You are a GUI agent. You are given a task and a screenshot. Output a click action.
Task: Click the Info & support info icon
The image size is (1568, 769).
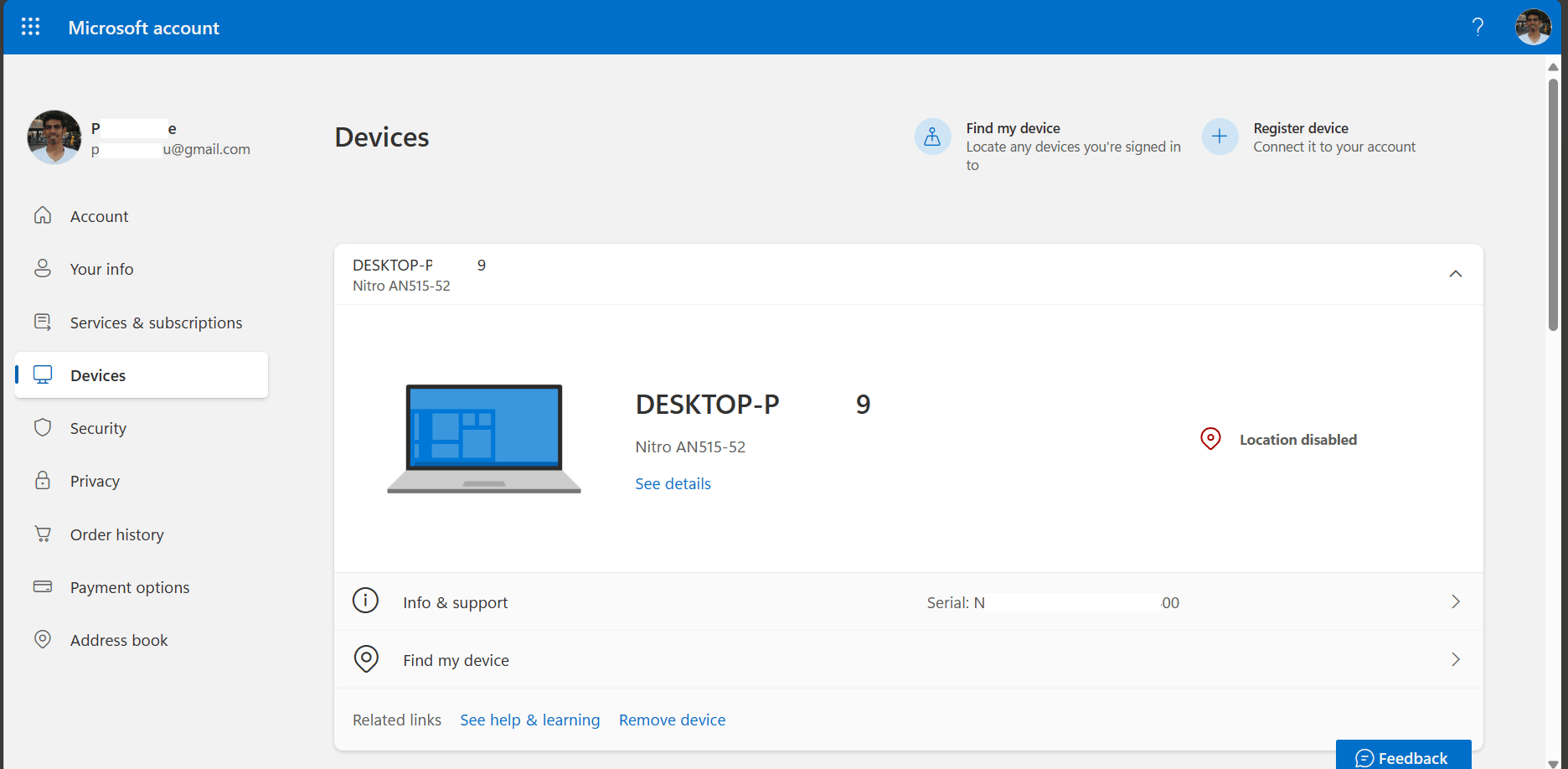click(x=365, y=601)
